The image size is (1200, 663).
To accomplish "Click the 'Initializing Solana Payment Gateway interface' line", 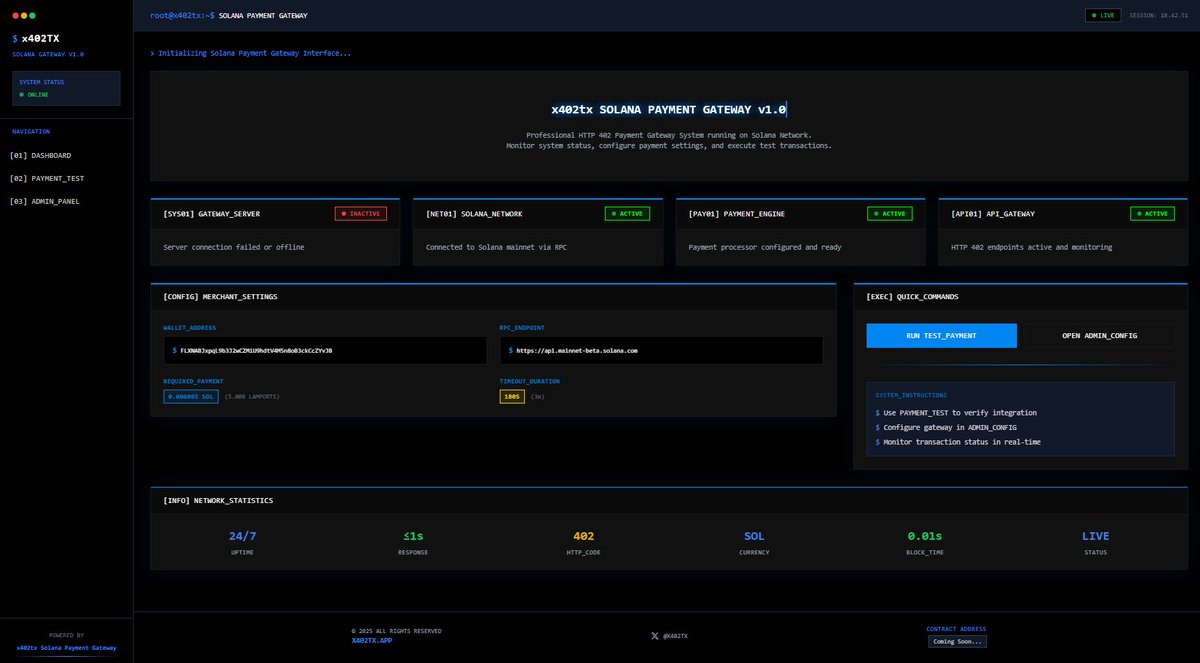I will pyautogui.click(x=251, y=53).
